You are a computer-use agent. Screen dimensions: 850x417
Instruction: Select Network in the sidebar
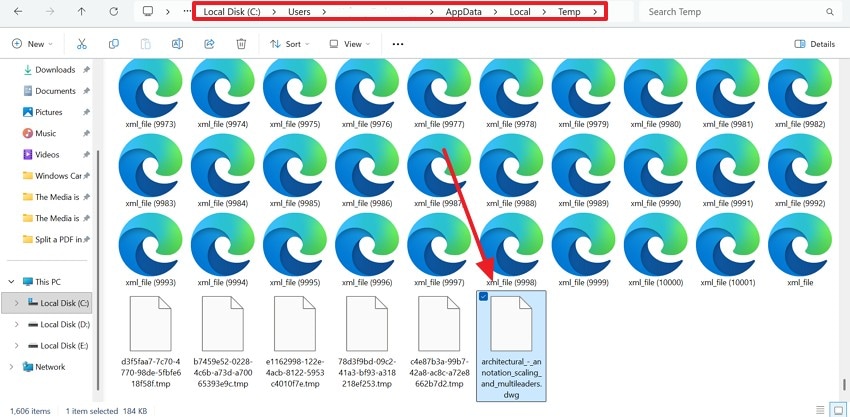pyautogui.click(x=43, y=367)
